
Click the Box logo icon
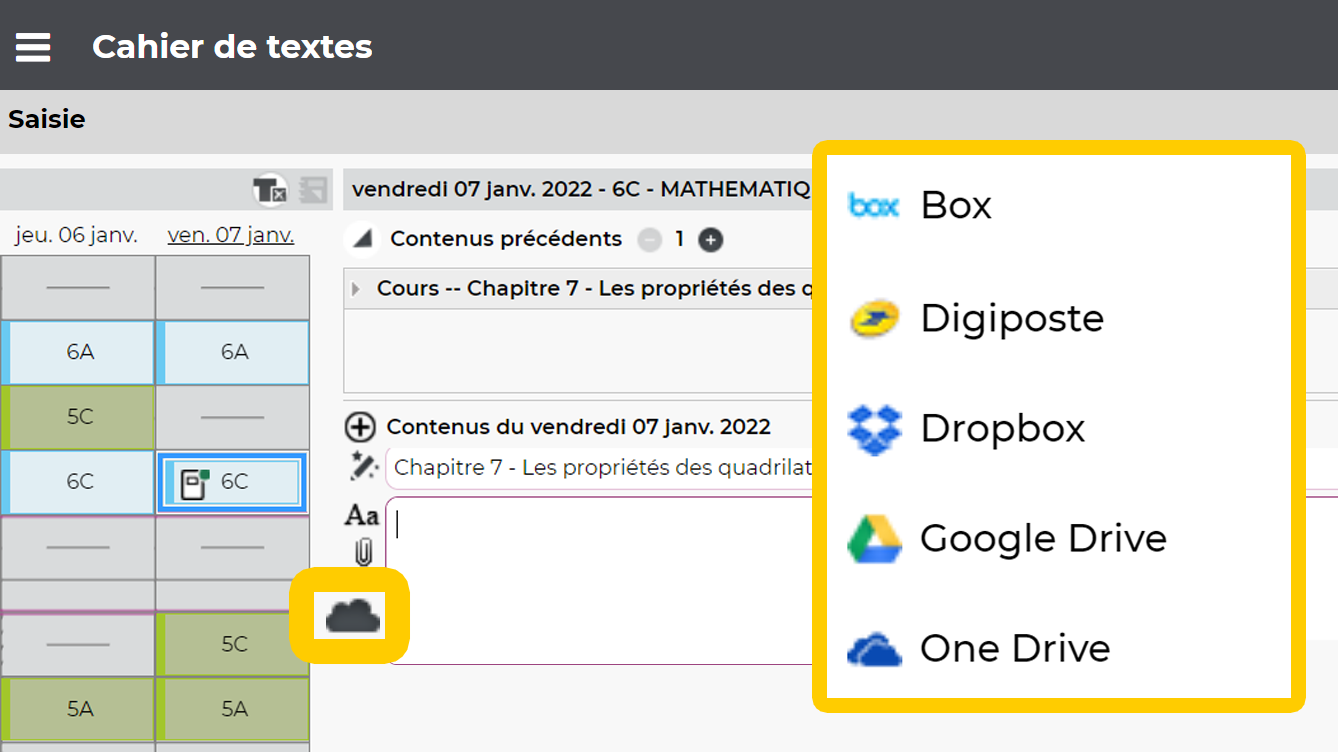pos(874,205)
